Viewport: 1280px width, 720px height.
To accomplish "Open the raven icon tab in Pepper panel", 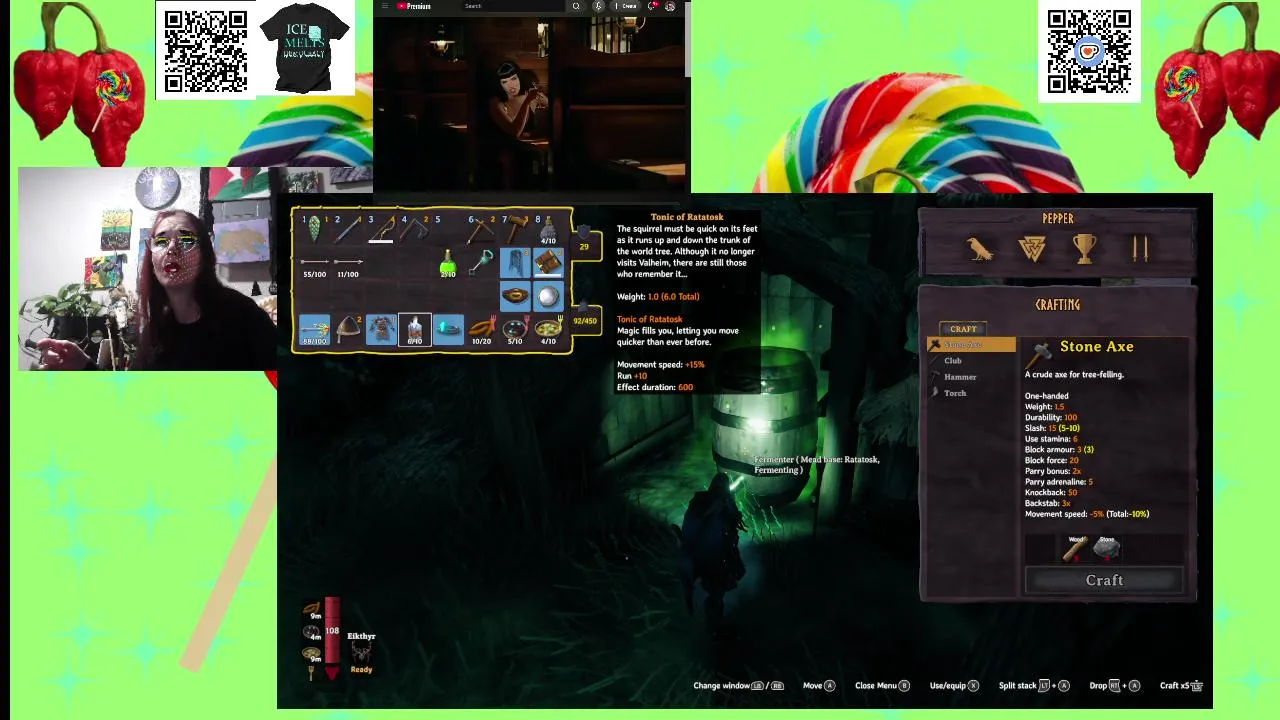I will pyautogui.click(x=980, y=249).
